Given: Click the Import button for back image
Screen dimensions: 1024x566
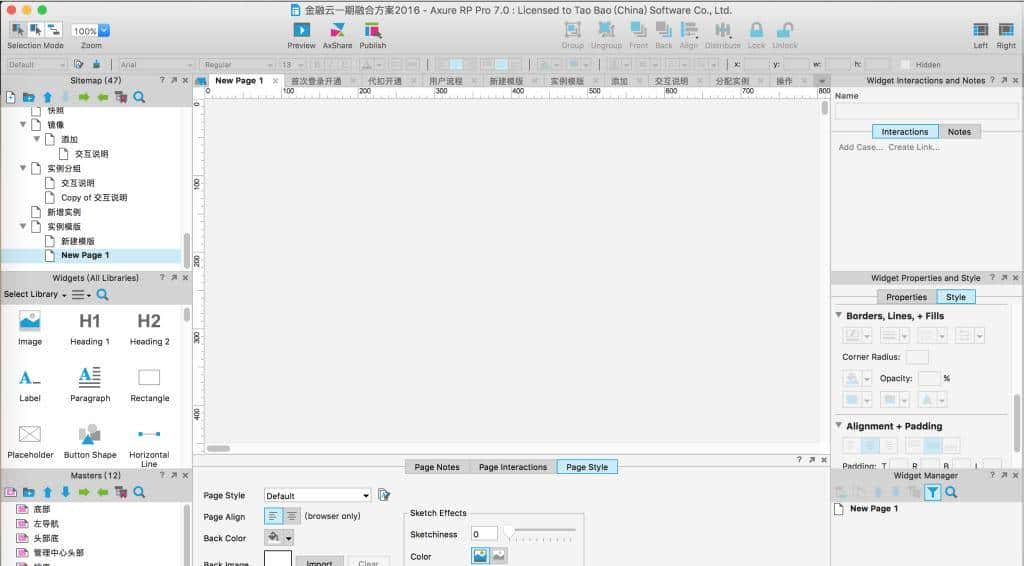Looking at the screenshot, I should pyautogui.click(x=319, y=563).
